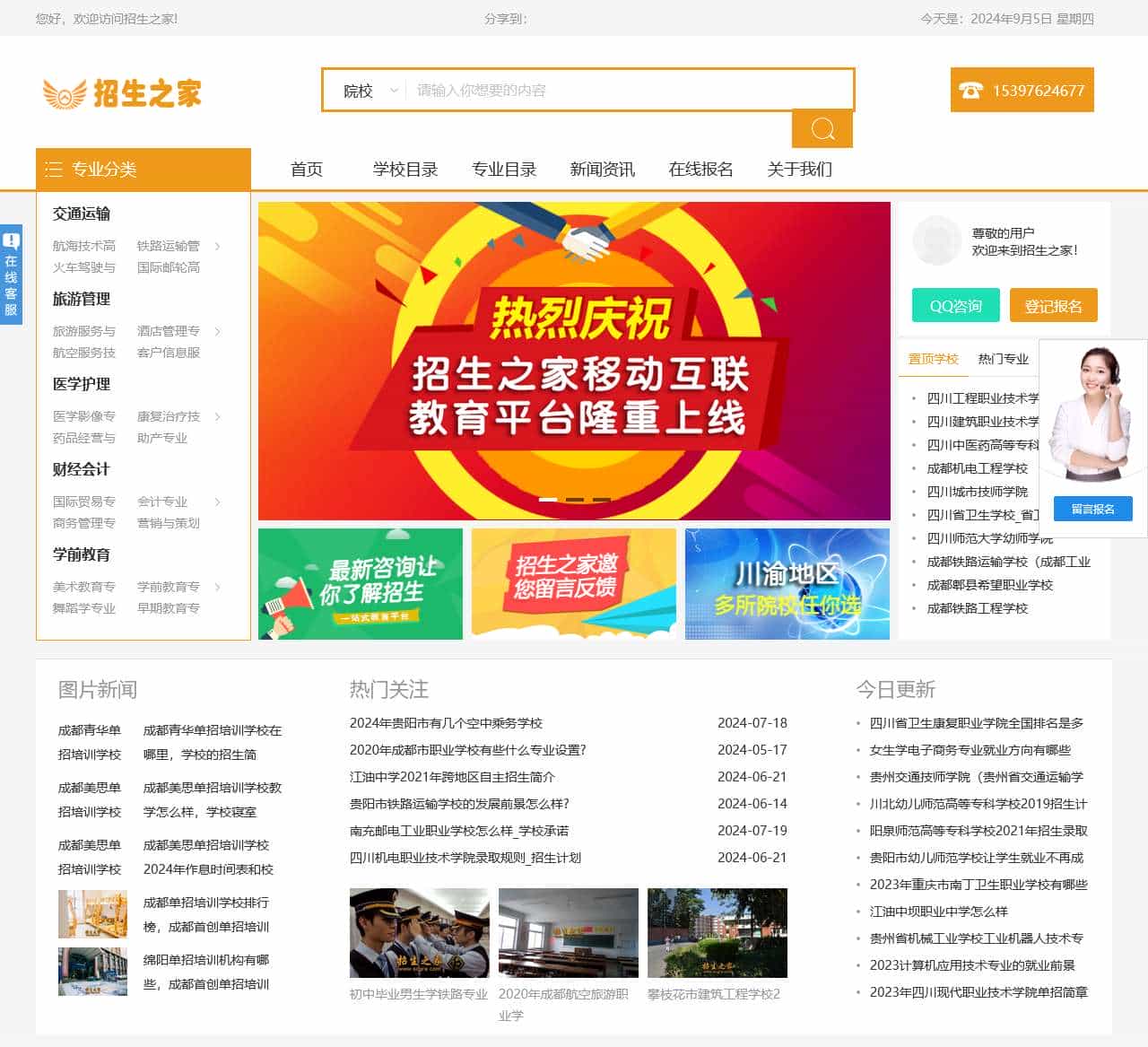Select the third banner carousel indicator
Image resolution: width=1148 pixels, height=1047 pixels.
[x=602, y=500]
